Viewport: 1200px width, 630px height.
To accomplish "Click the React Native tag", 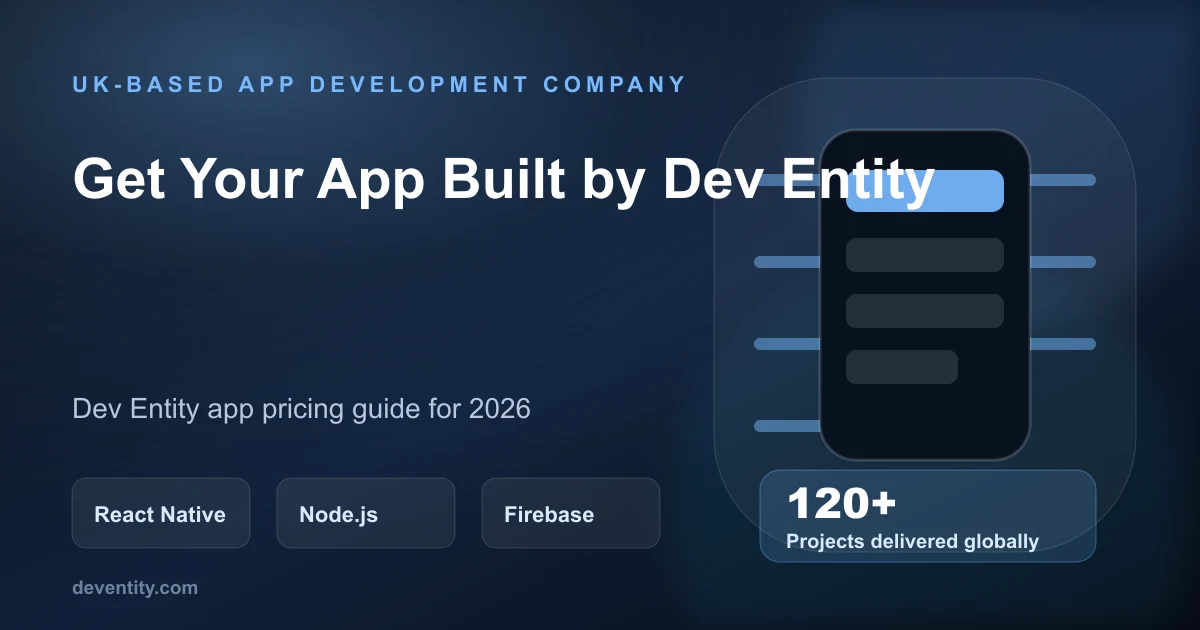I will point(160,513).
